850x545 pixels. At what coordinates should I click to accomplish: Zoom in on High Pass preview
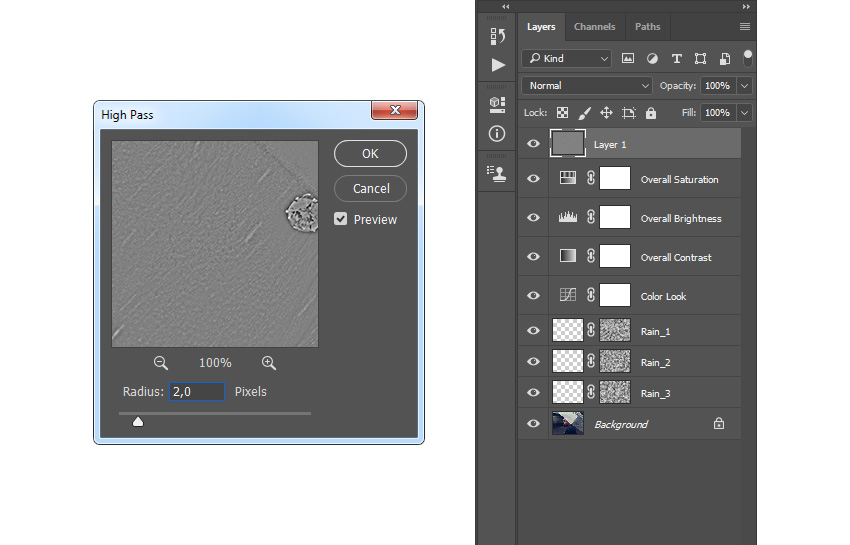click(269, 363)
